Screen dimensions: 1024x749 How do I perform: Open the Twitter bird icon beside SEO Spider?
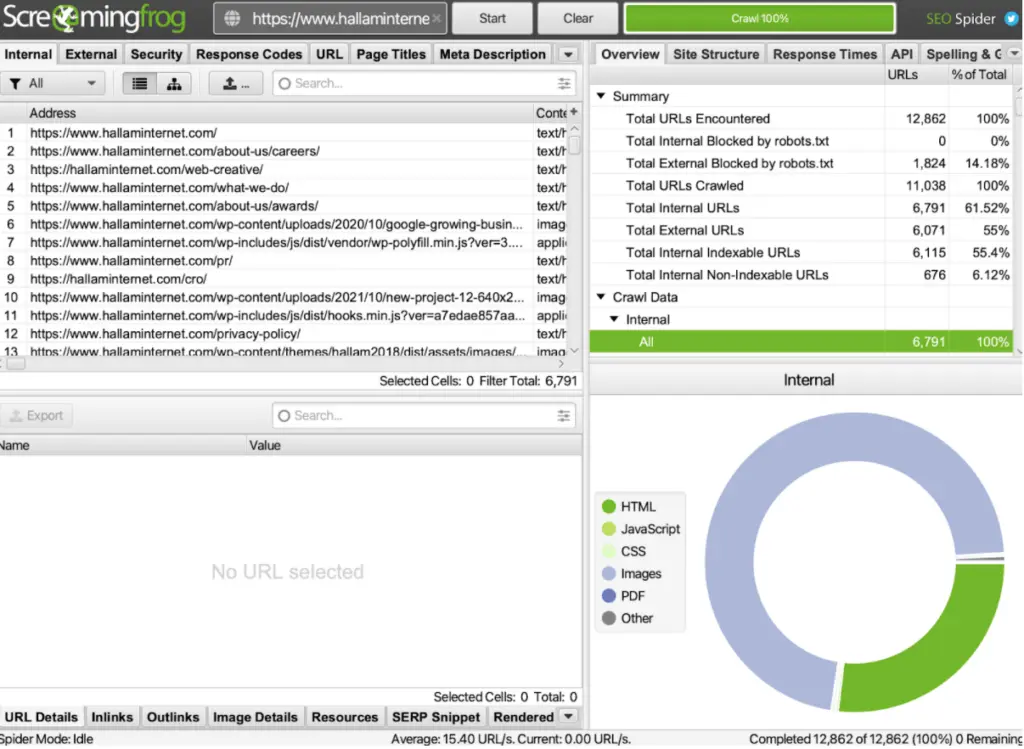click(1012, 19)
